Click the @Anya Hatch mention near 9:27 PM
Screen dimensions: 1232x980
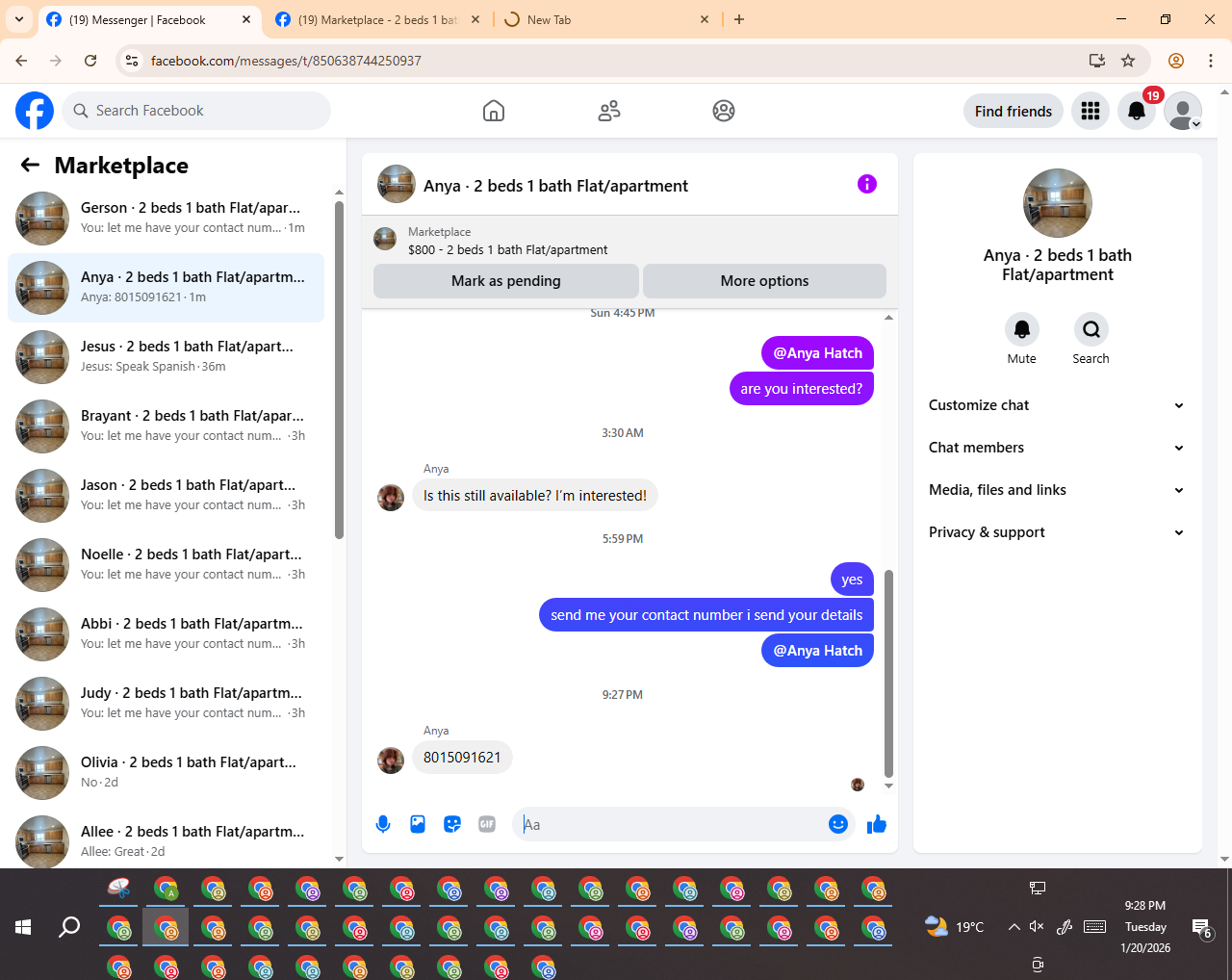(818, 651)
